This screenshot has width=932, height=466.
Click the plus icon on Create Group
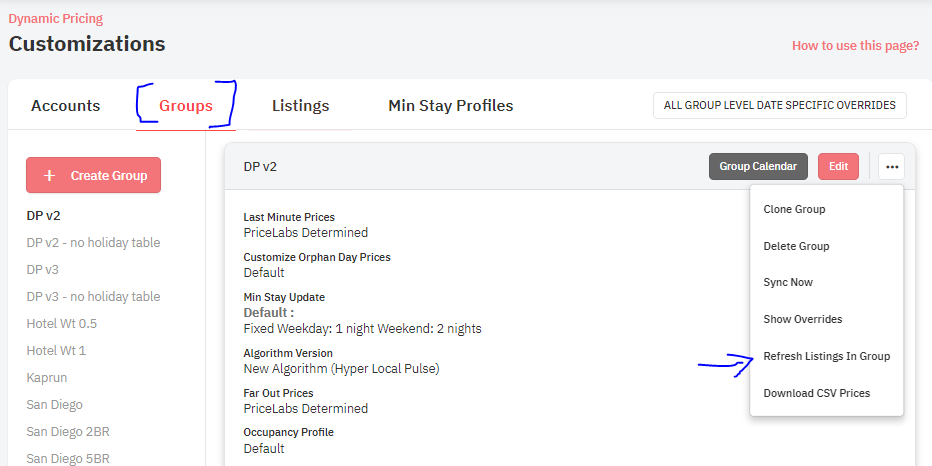pyautogui.click(x=50, y=175)
